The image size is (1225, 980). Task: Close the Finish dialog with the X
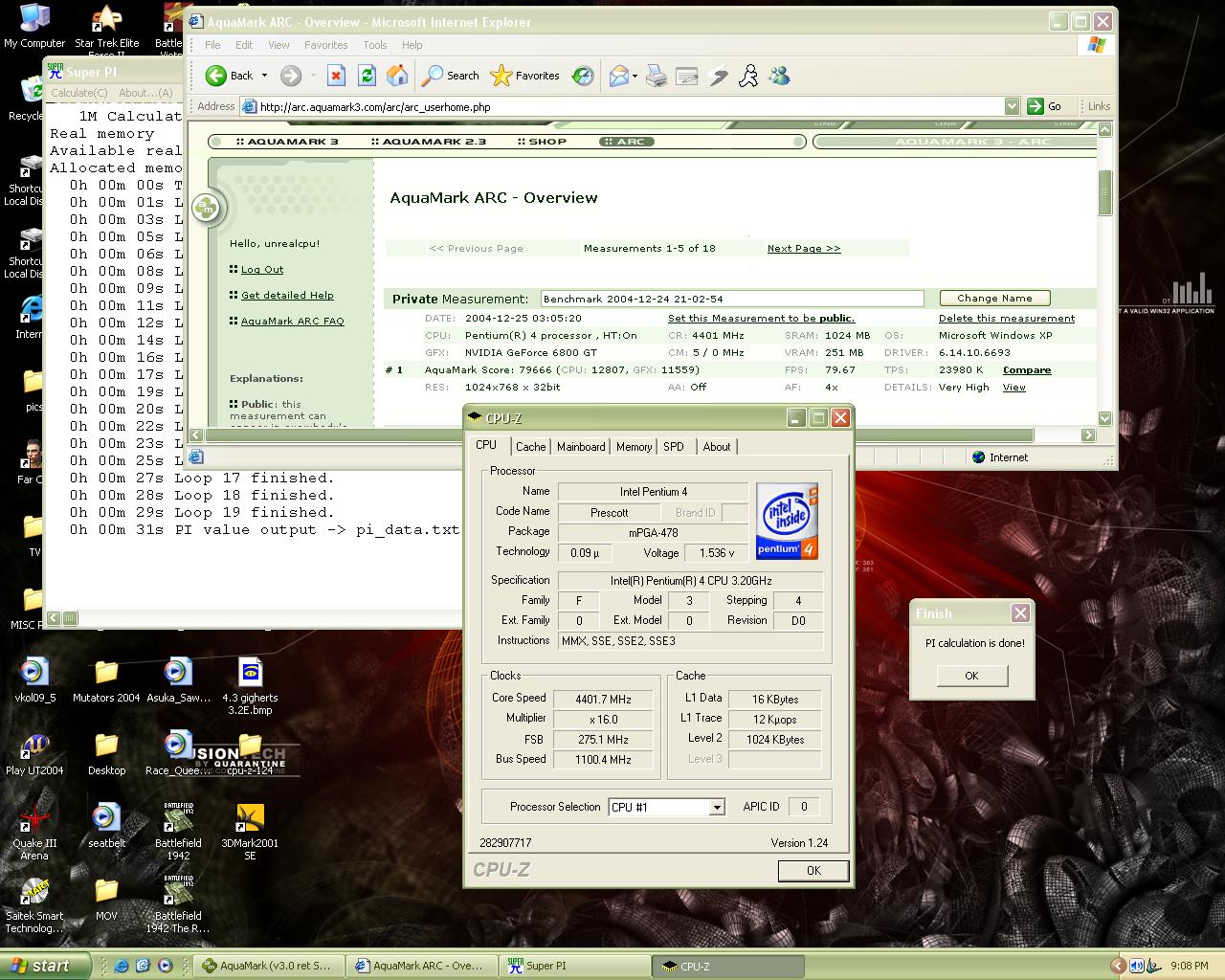click(x=1020, y=613)
